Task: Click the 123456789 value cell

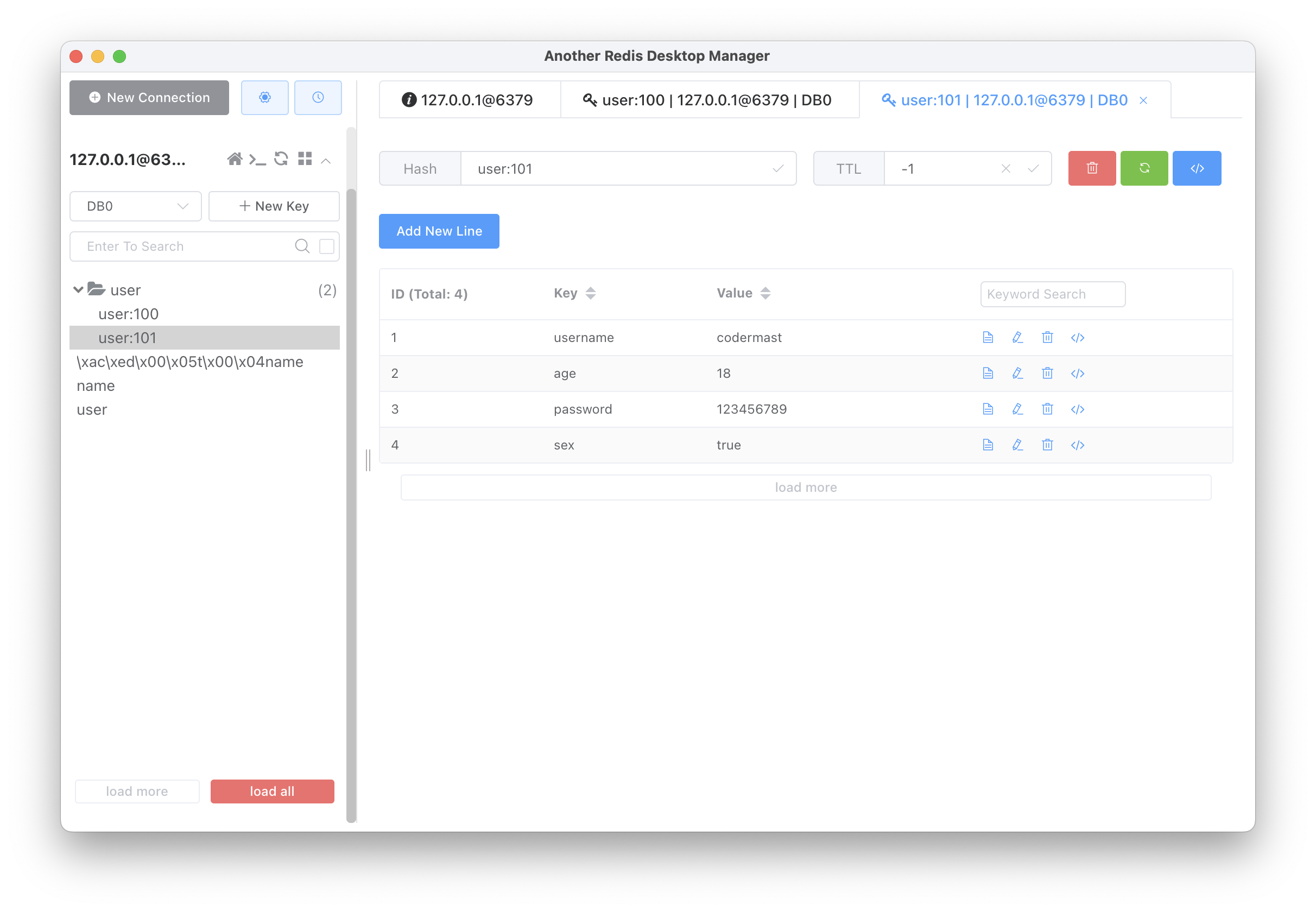Action: point(751,409)
